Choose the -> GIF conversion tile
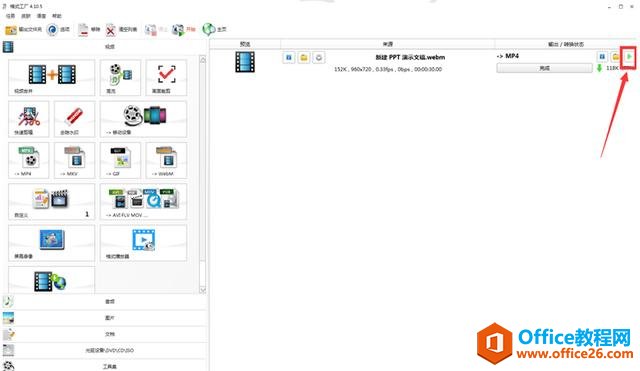The image size is (640, 371). (120, 160)
